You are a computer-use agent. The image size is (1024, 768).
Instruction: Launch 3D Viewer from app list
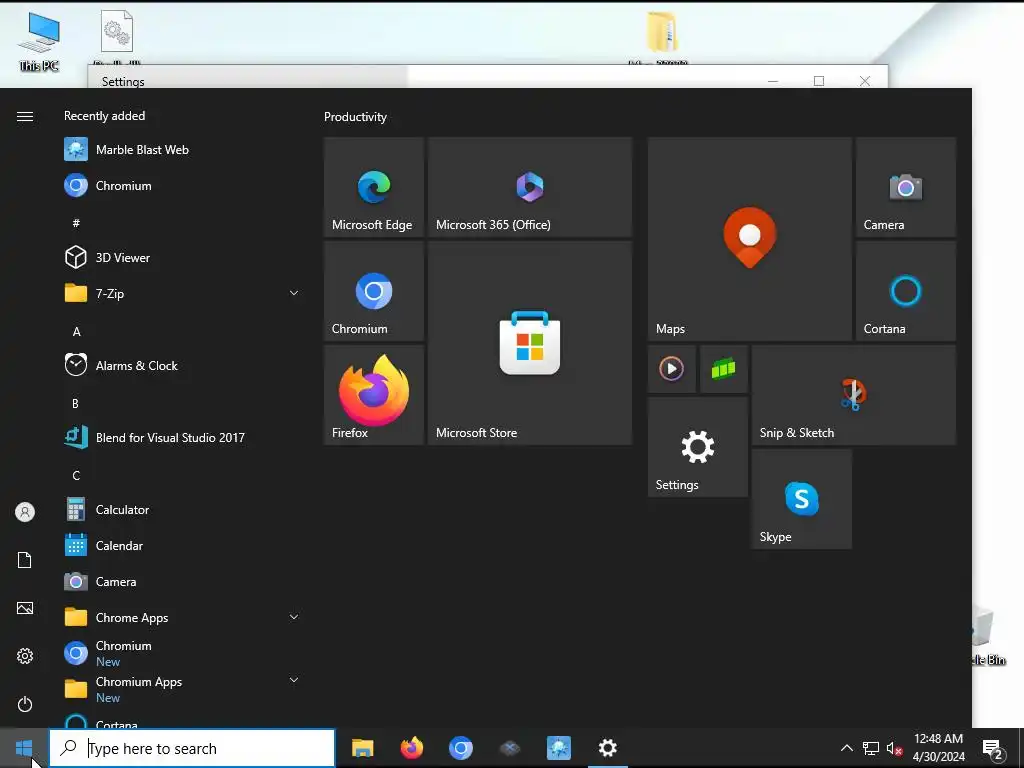(182, 257)
